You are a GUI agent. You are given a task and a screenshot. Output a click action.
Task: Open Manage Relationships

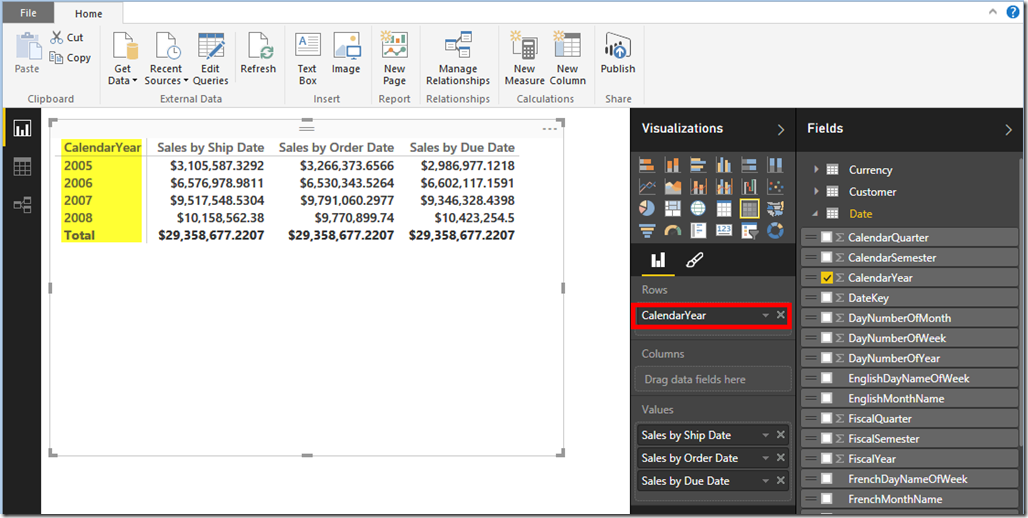458,58
